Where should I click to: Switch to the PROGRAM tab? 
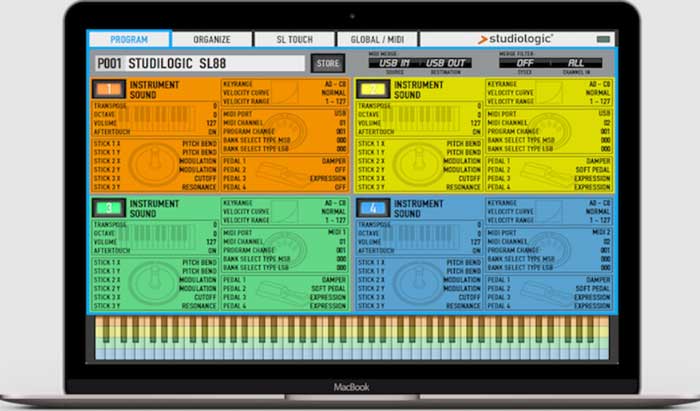click(x=129, y=39)
